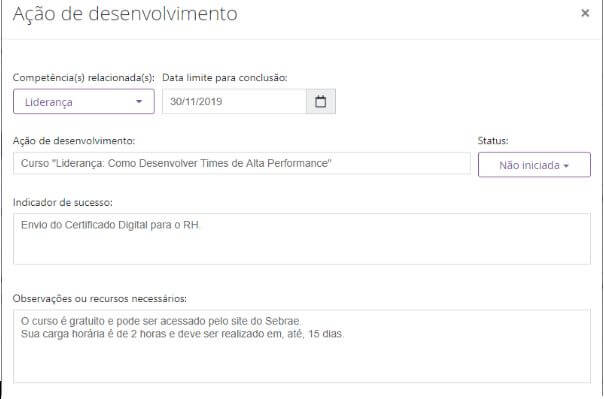The width and height of the screenshot is (604, 399).
Task: Click the 'Status:' label
Action: click(x=493, y=141)
